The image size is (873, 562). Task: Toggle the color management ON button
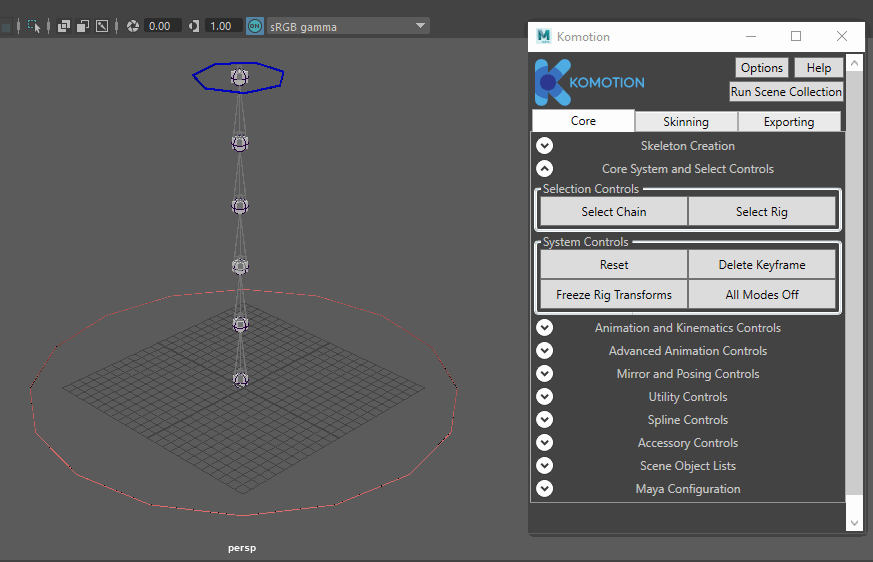[x=255, y=26]
